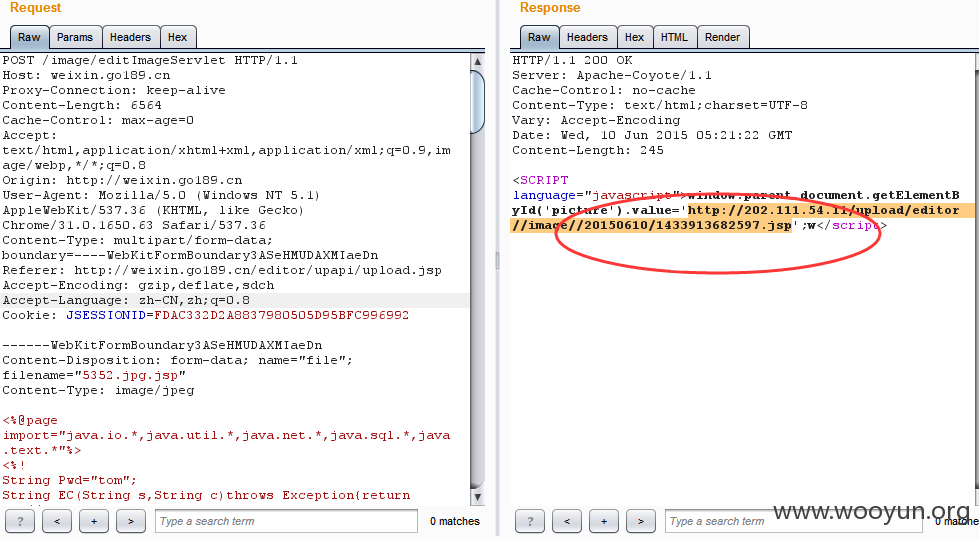Image resolution: width=979 pixels, height=540 pixels.
Task: Click filename 5352.jpg.jsp text
Action: click(x=130, y=375)
